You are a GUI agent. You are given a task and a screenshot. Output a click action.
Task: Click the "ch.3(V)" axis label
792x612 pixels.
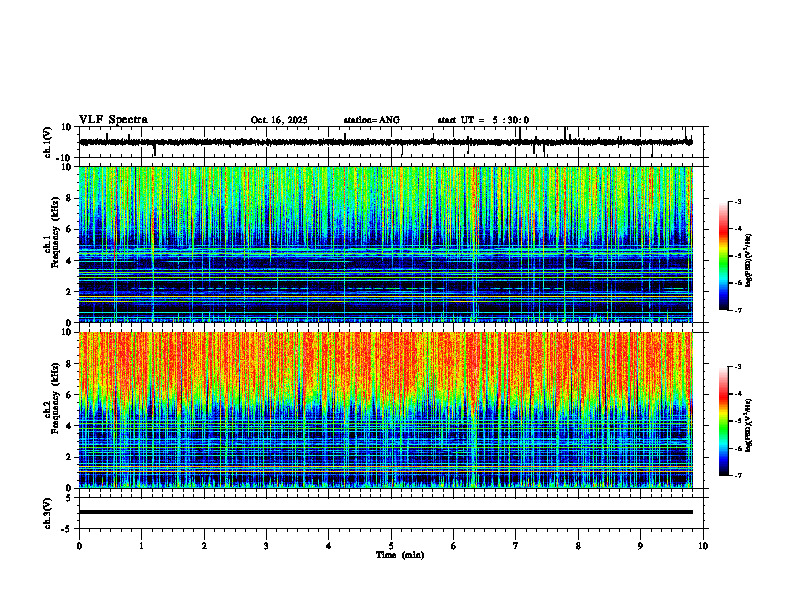click(48, 513)
